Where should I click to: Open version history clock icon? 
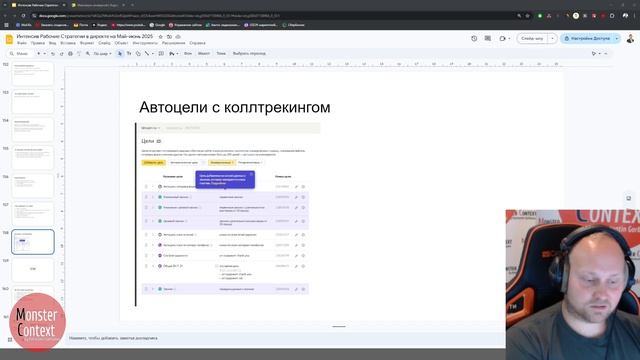474,38
